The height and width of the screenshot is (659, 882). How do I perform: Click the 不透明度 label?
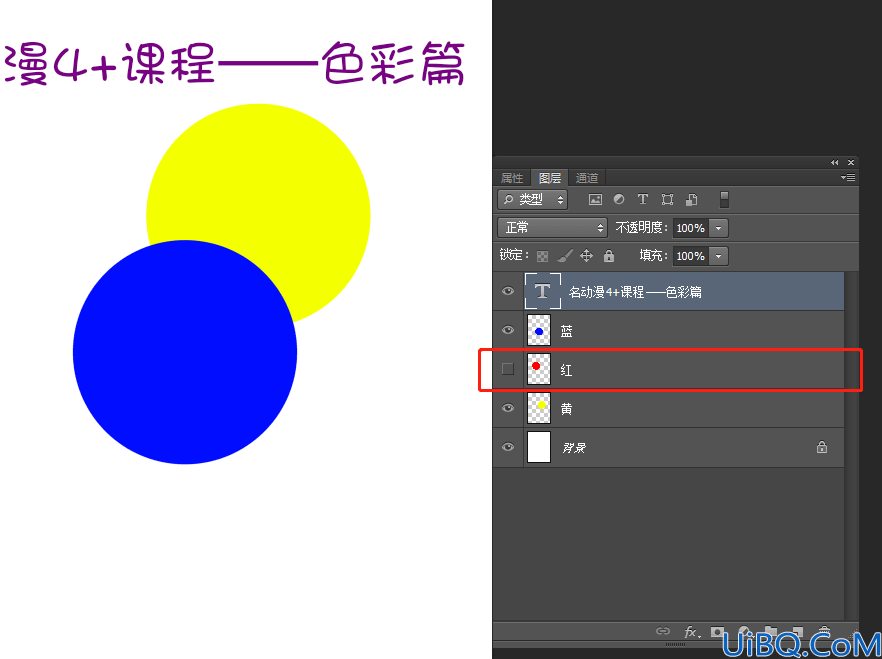(641, 228)
